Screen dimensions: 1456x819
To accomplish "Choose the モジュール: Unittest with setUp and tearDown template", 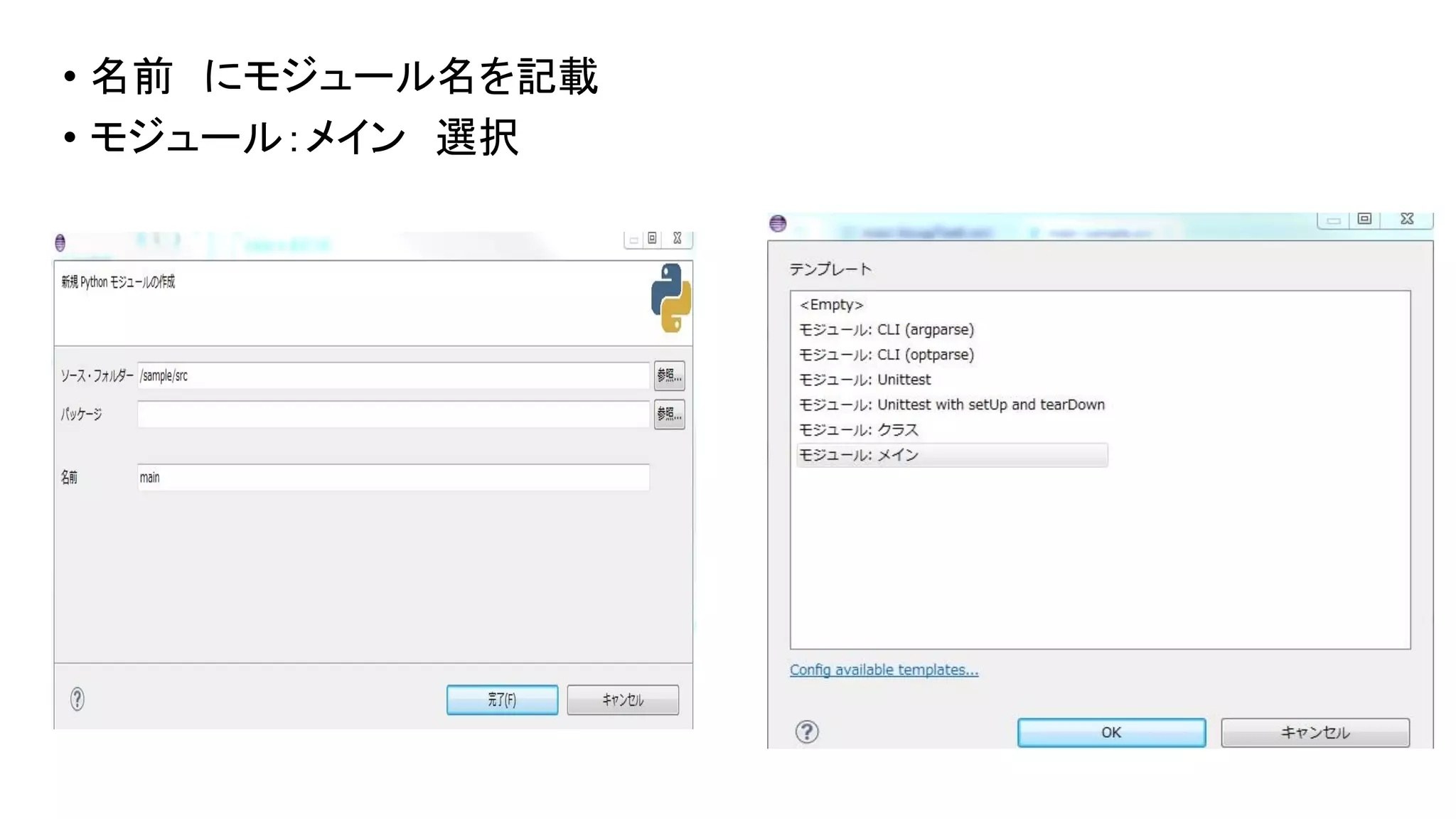I will coord(951,405).
